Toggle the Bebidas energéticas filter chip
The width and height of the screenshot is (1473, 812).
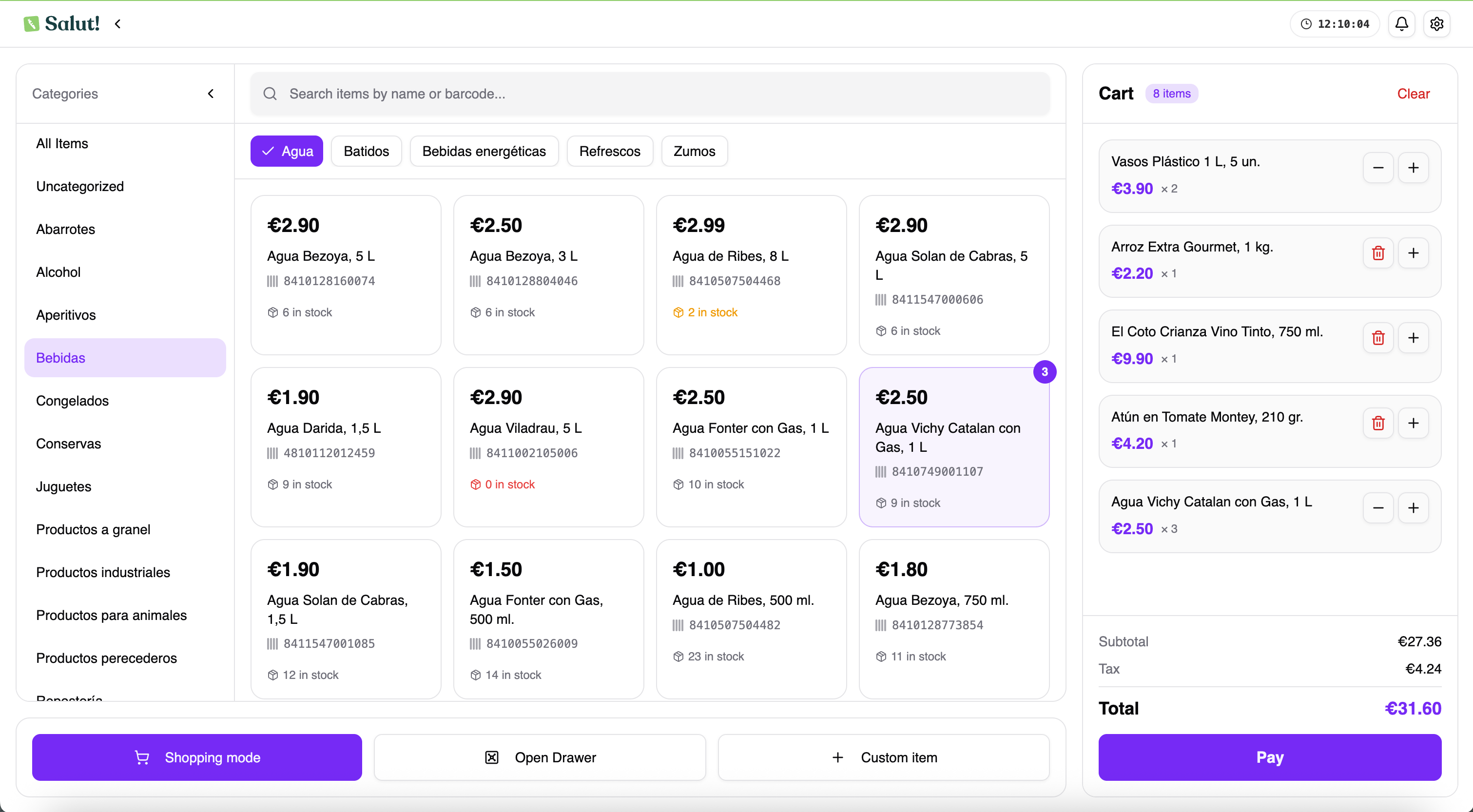point(484,151)
